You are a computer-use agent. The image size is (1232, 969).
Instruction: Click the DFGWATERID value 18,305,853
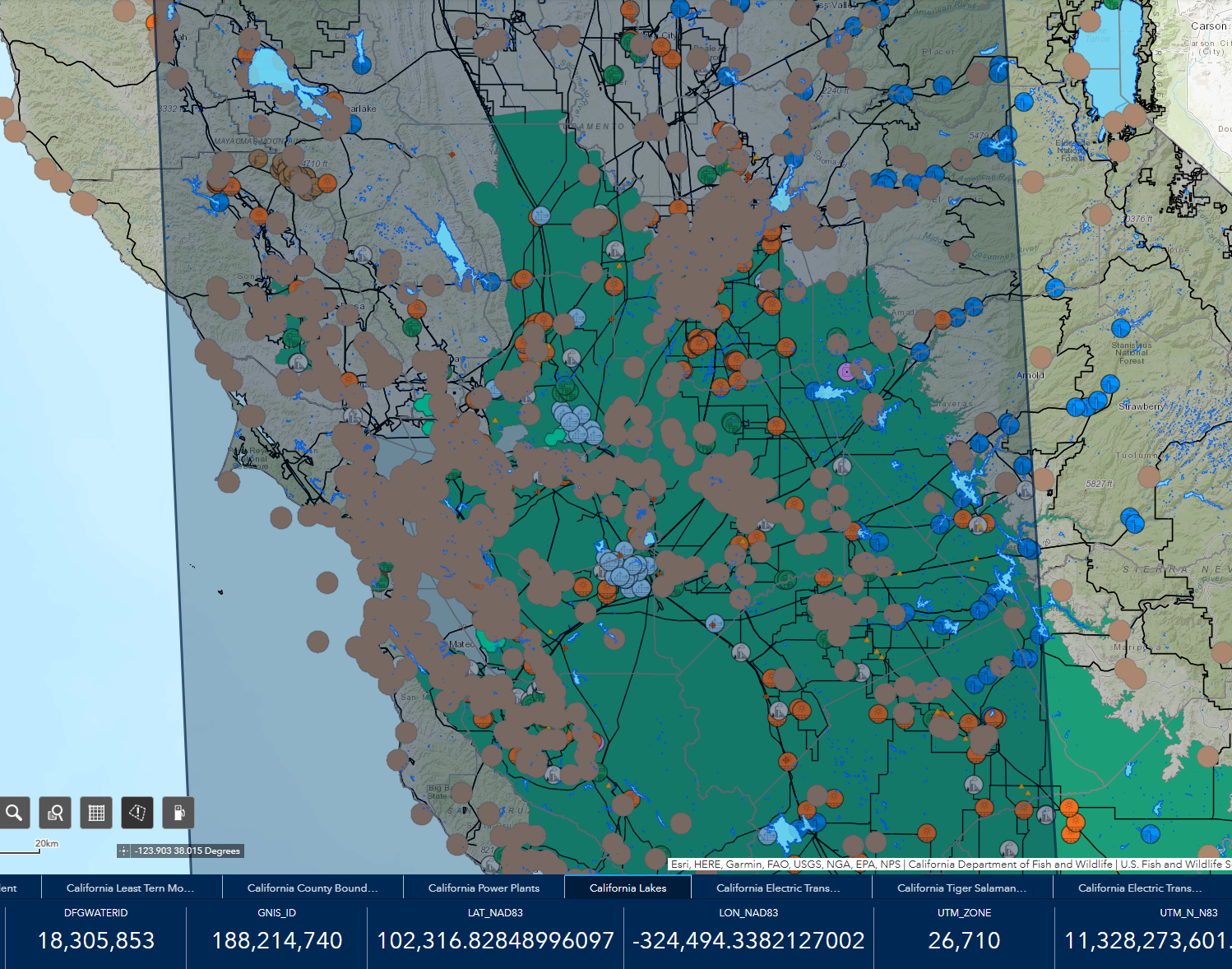[96, 940]
